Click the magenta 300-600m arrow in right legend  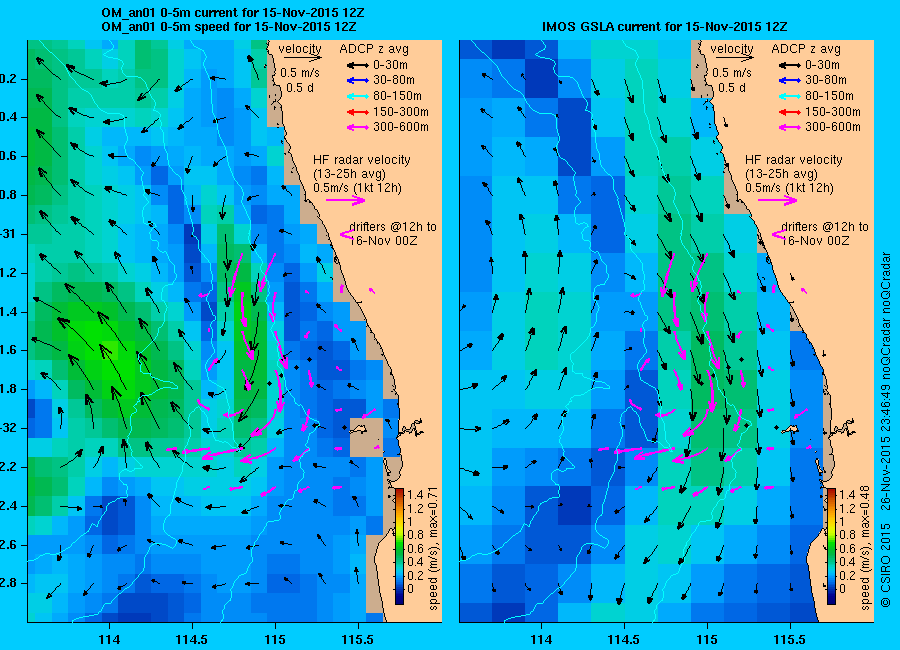click(790, 127)
